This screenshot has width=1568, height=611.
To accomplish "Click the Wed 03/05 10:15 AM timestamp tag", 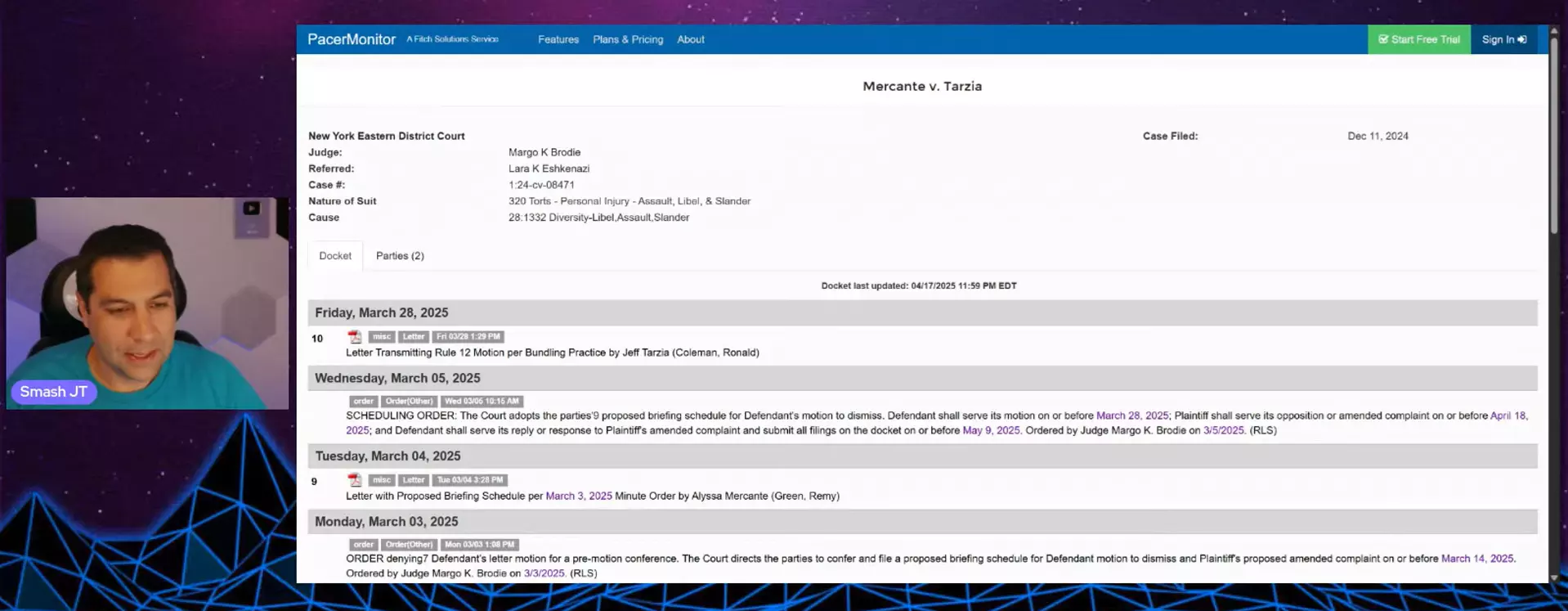I will point(482,401).
